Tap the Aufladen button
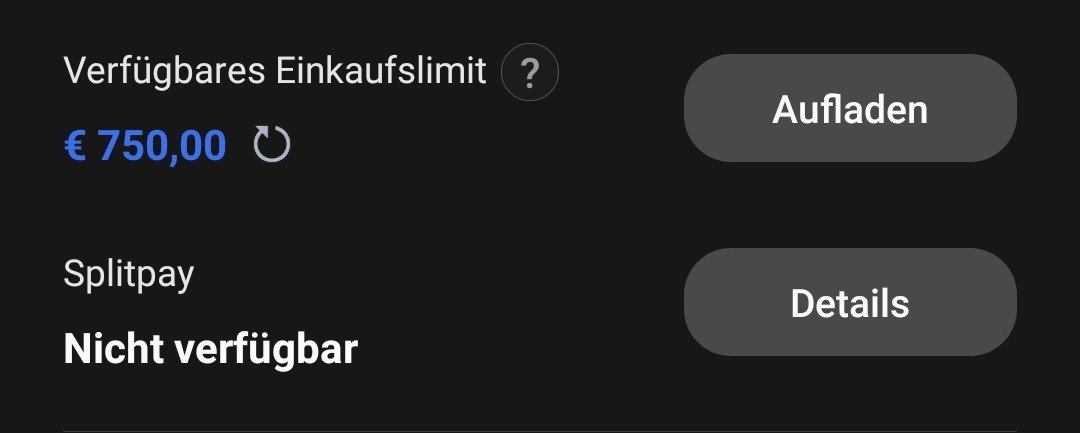Screen dimensions: 1080x433 tap(850, 108)
